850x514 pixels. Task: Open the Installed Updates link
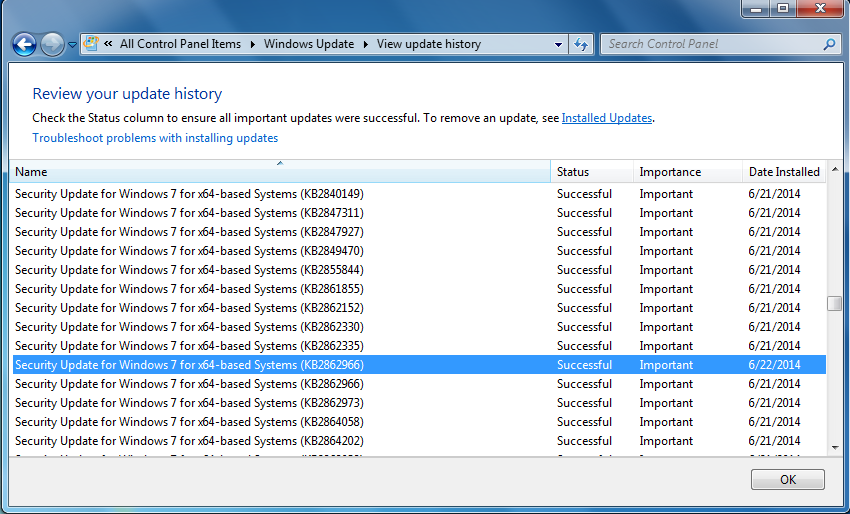tap(606, 118)
